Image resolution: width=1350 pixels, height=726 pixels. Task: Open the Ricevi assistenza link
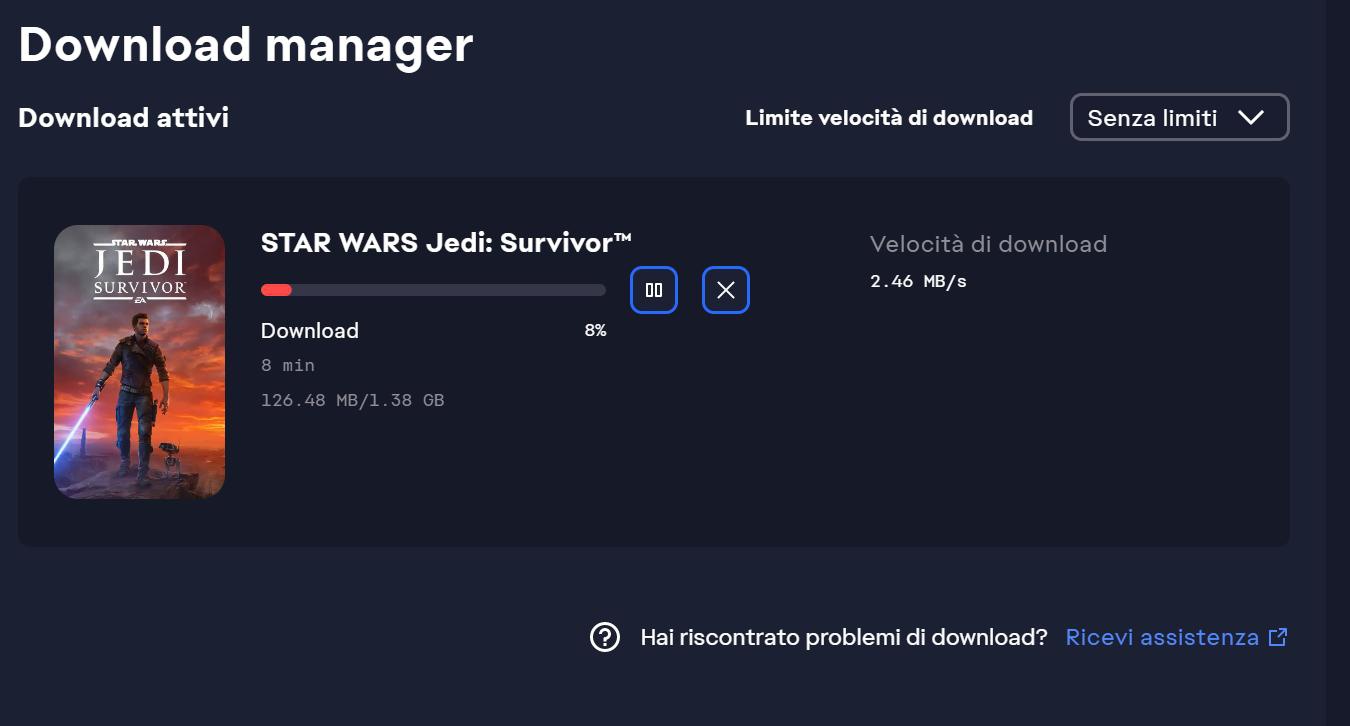click(x=1162, y=637)
